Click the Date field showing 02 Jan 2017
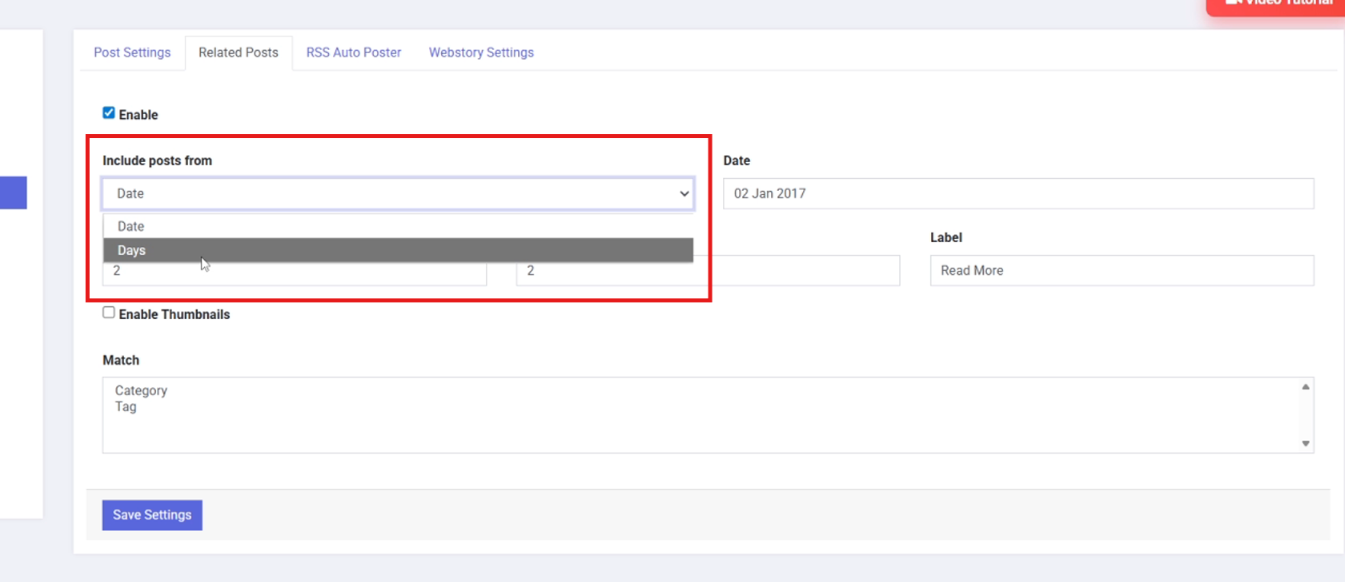The width and height of the screenshot is (1345, 582). 1017,193
